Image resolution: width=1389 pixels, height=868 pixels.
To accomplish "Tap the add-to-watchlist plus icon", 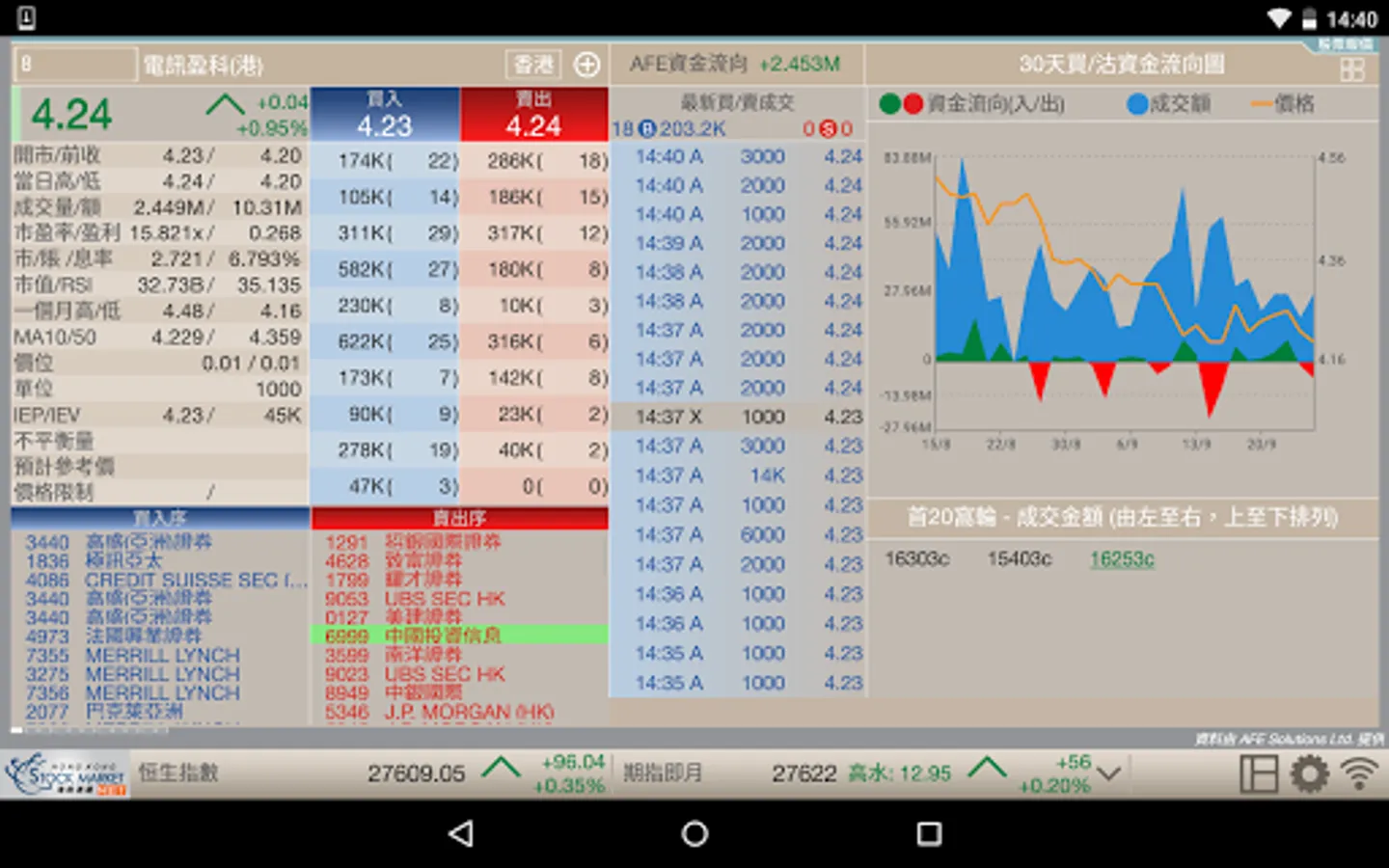I will point(586,65).
